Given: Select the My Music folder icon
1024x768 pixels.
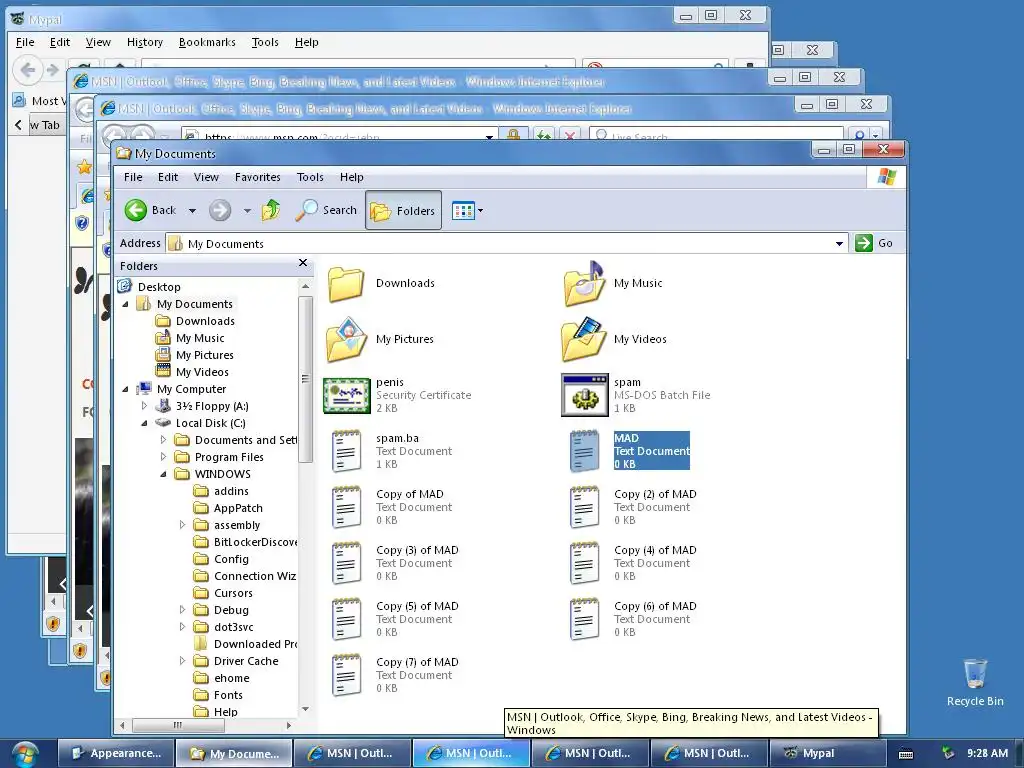Looking at the screenshot, I should (x=584, y=283).
